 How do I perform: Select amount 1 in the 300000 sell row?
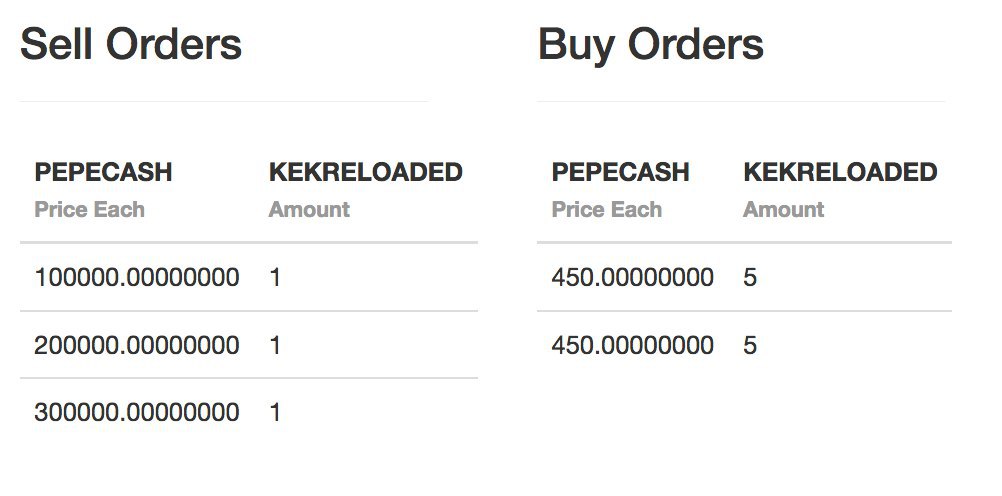coord(275,412)
